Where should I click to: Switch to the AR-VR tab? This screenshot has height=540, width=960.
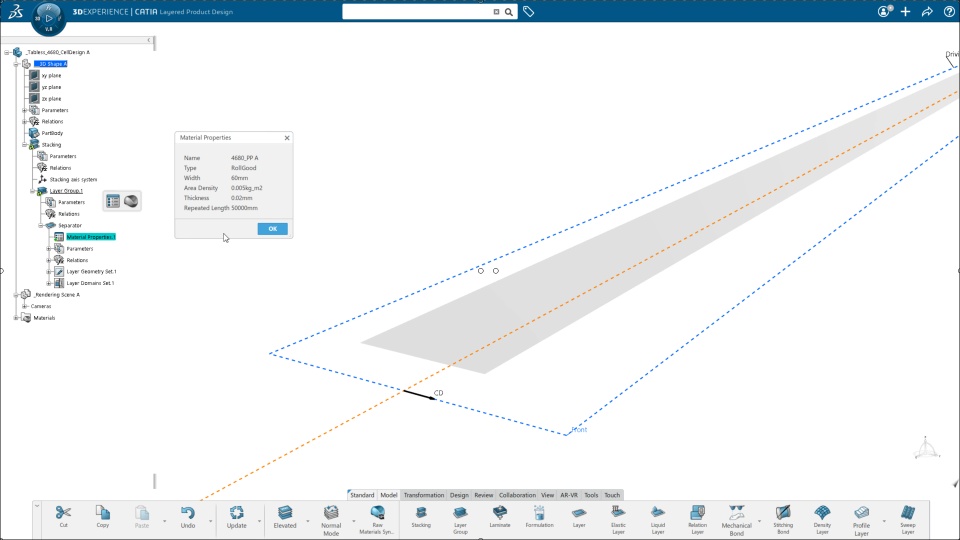[569, 495]
